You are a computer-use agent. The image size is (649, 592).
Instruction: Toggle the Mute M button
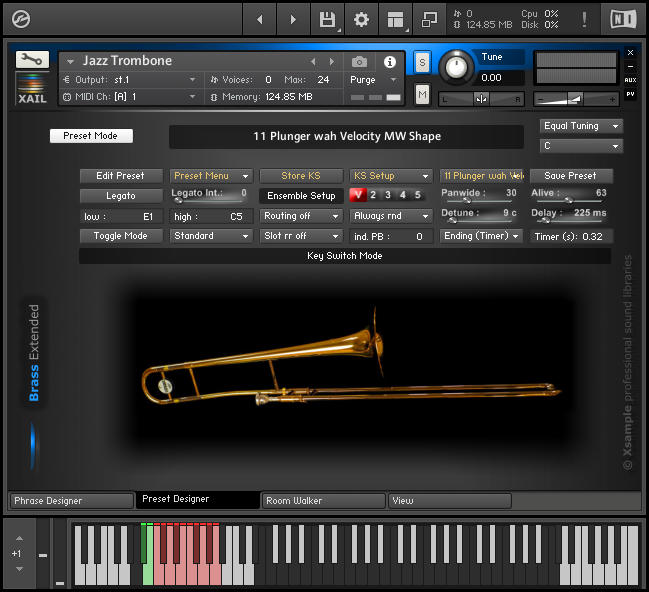[x=422, y=95]
